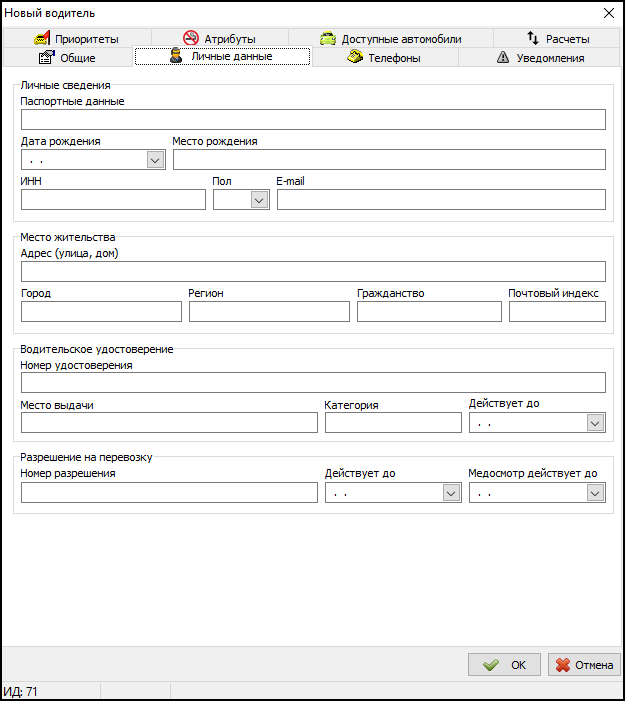Open the Пол dropdown list
The width and height of the screenshot is (625, 701).
259,200
